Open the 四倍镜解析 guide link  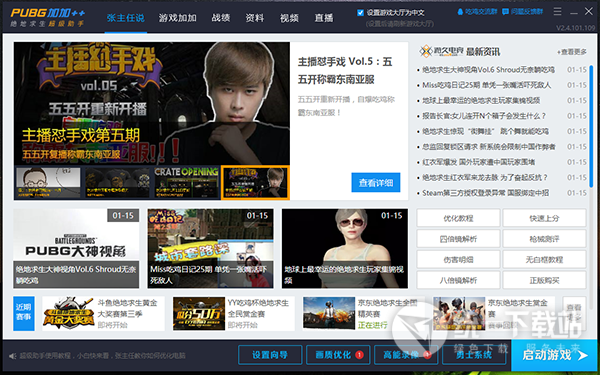point(458,239)
